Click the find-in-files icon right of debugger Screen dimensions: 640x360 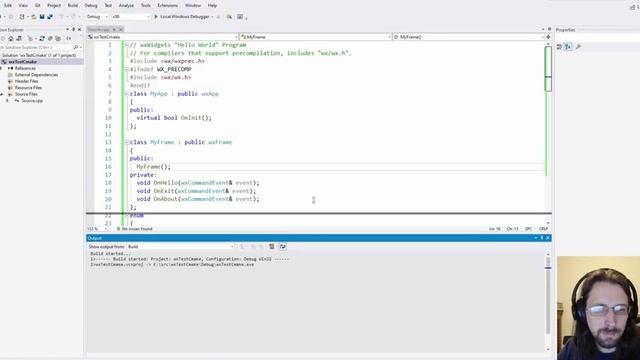tap(229, 17)
